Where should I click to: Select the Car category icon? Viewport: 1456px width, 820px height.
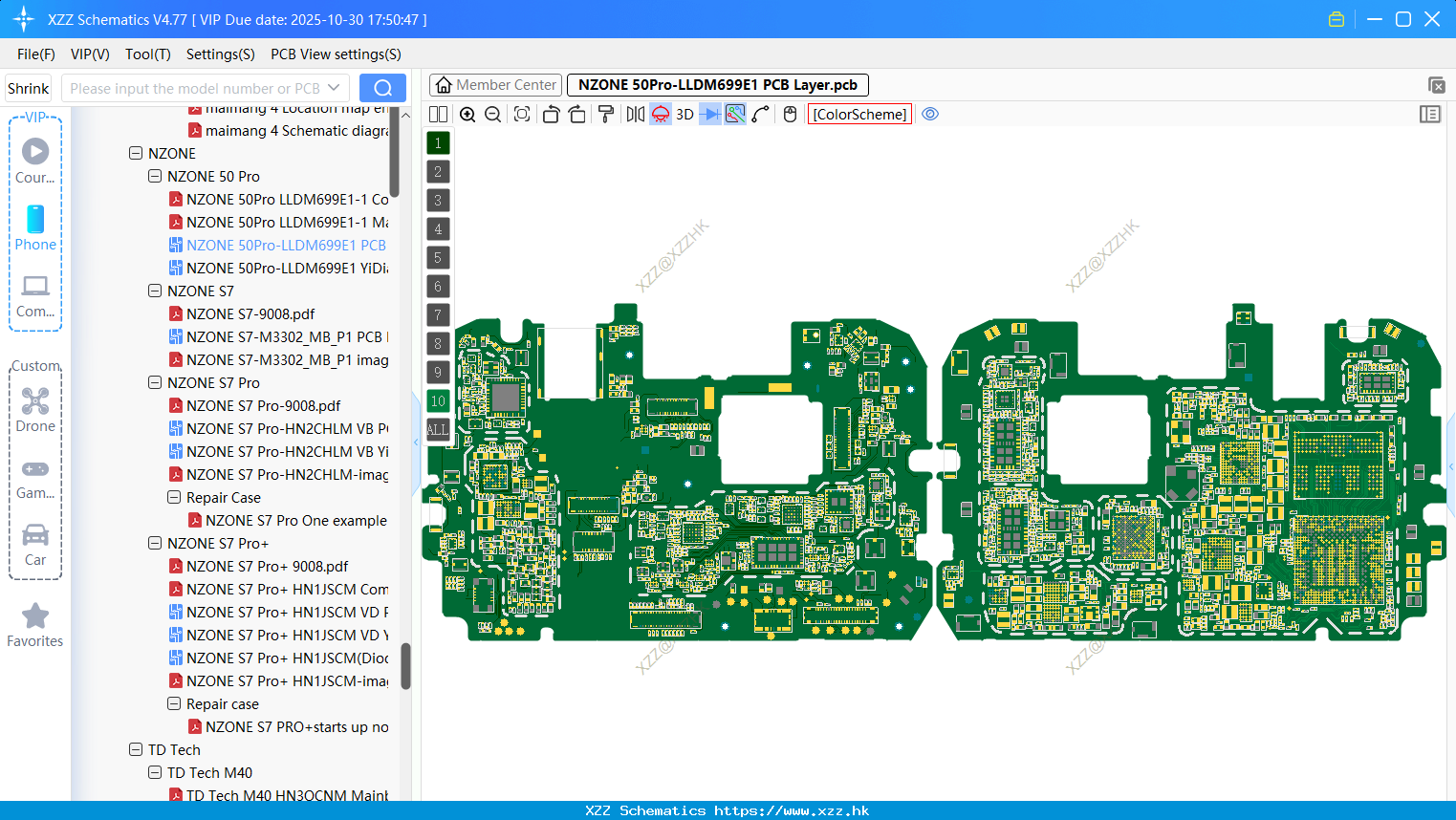point(35,545)
